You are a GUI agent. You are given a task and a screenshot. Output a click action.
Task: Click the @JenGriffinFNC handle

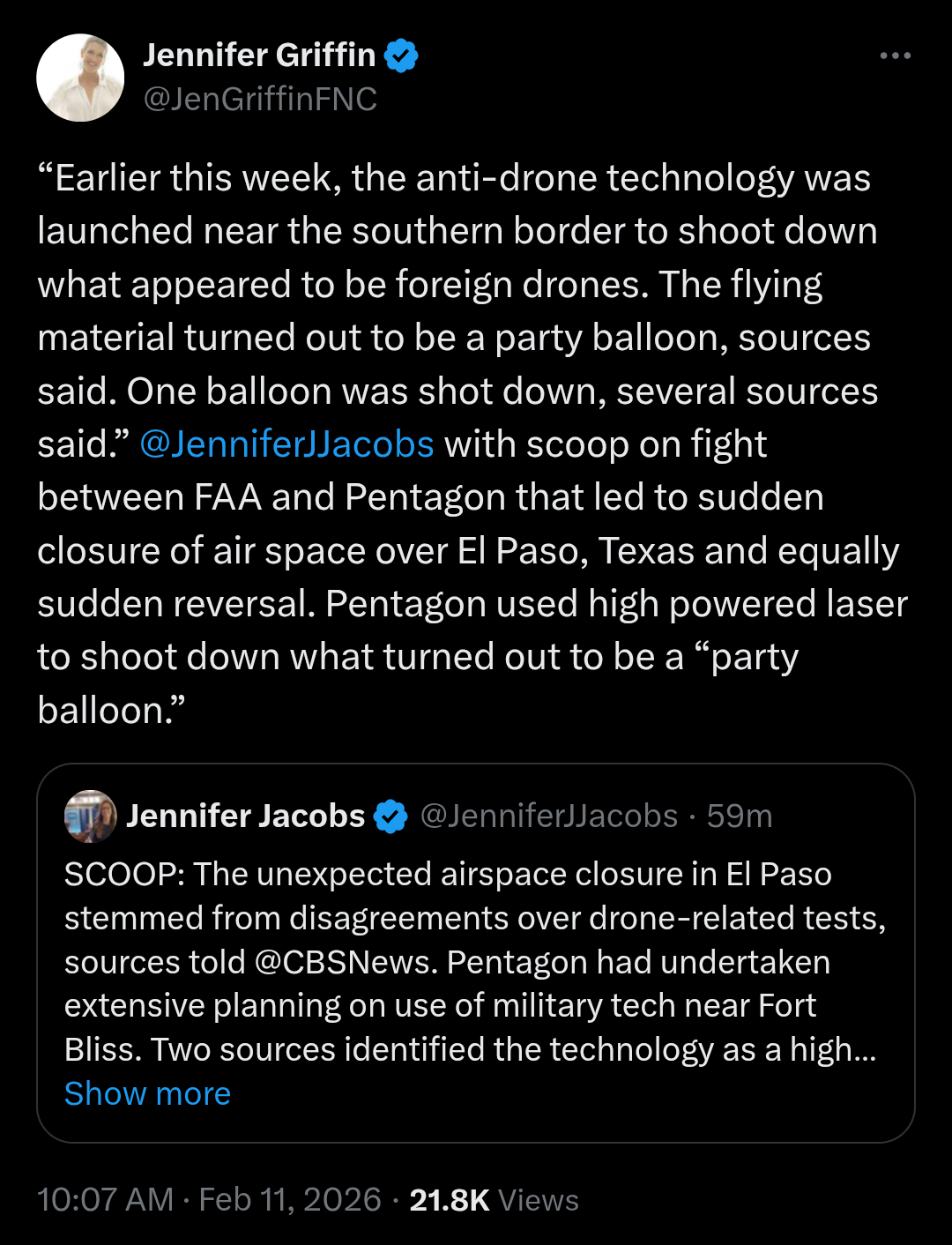pyautogui.click(x=260, y=99)
